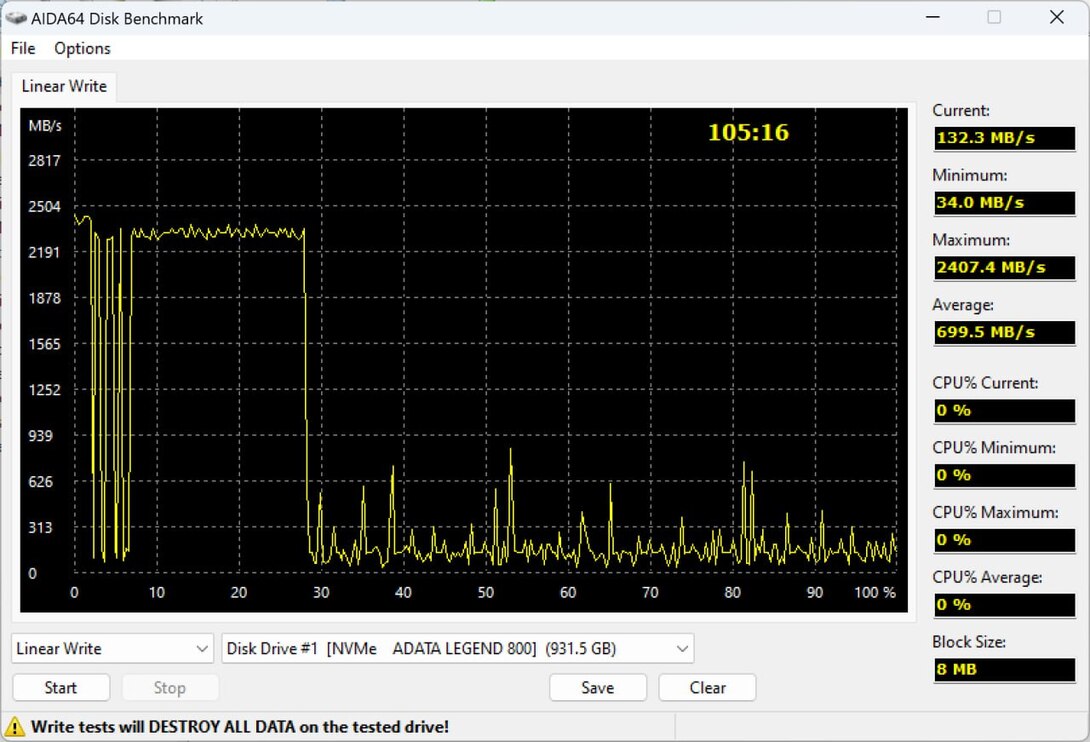Maximize the Disk Benchmark window
The image size is (1090, 742).
coord(994,17)
